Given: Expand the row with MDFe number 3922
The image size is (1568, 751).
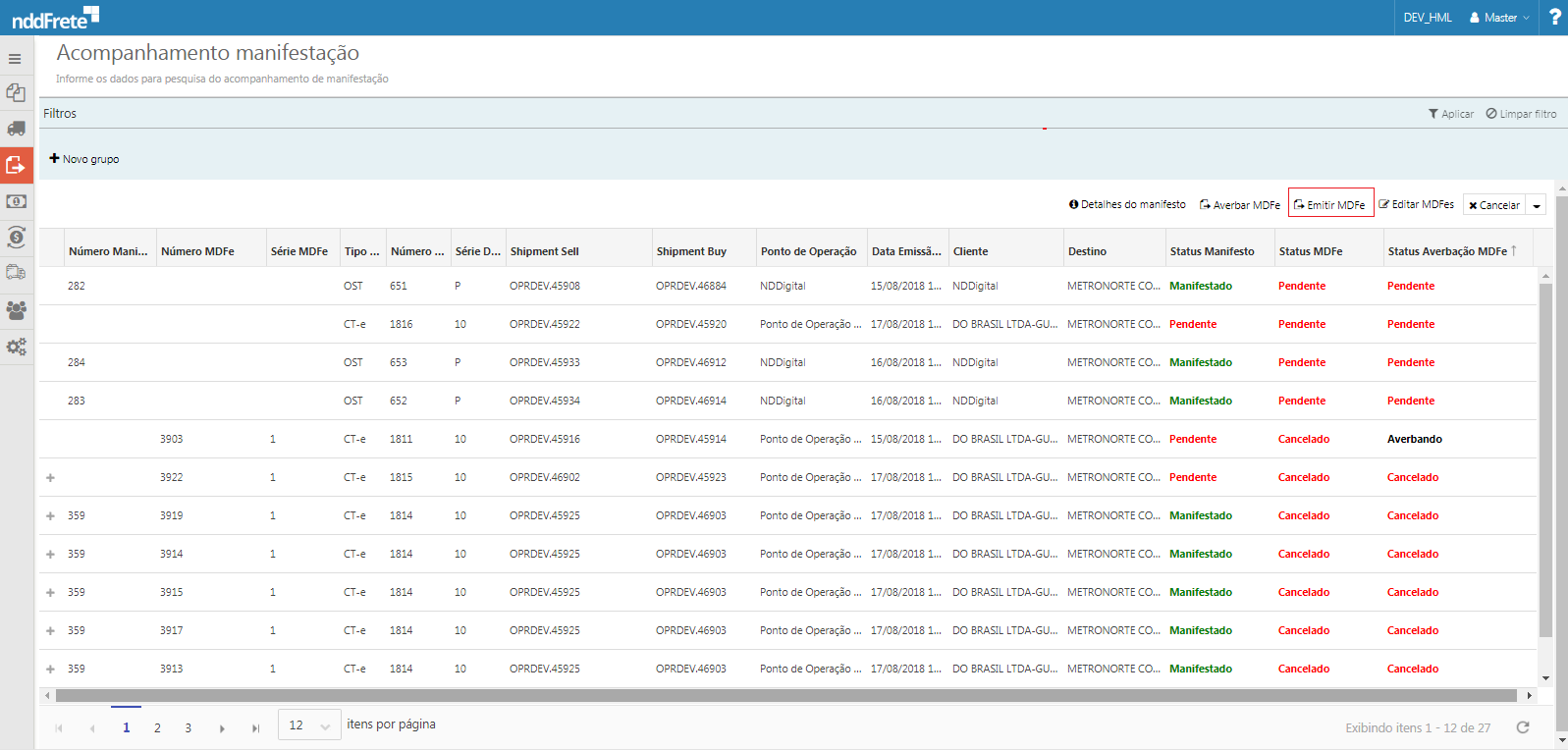Looking at the screenshot, I should click(50, 478).
